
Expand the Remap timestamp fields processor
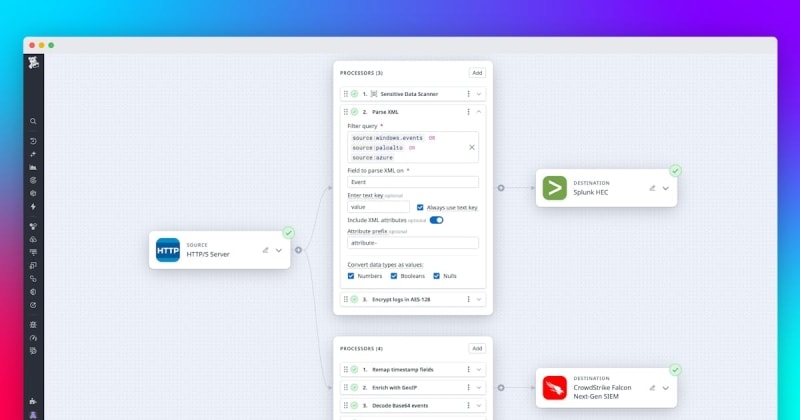pos(479,370)
